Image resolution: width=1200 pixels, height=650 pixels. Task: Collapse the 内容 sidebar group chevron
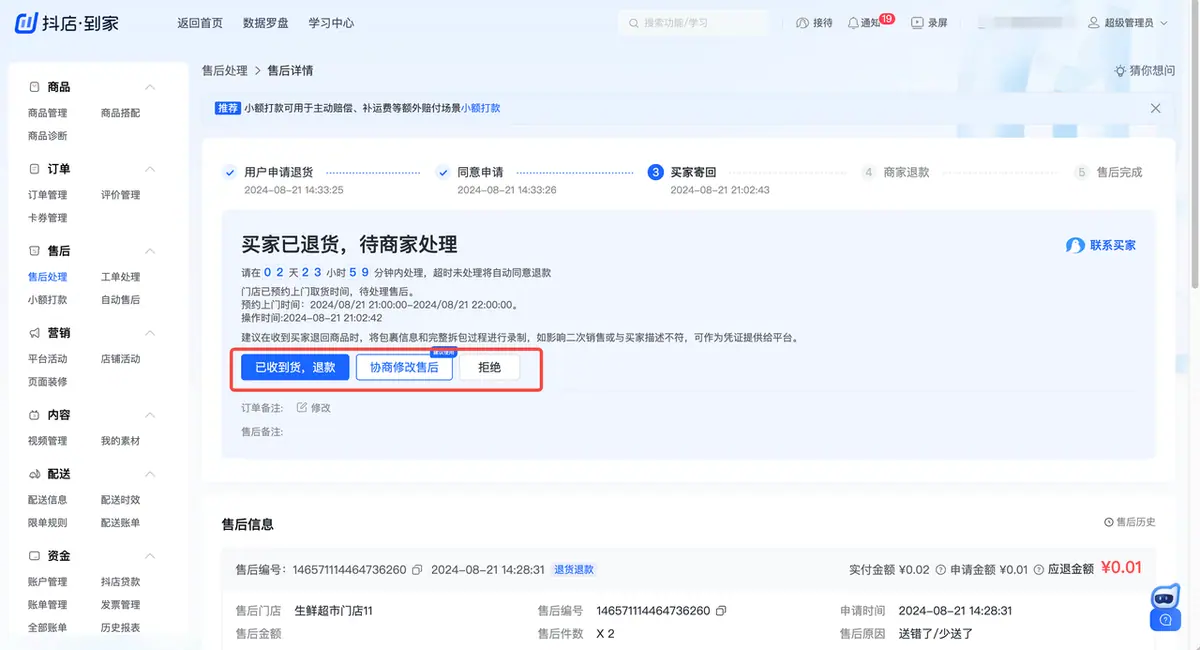[150, 415]
